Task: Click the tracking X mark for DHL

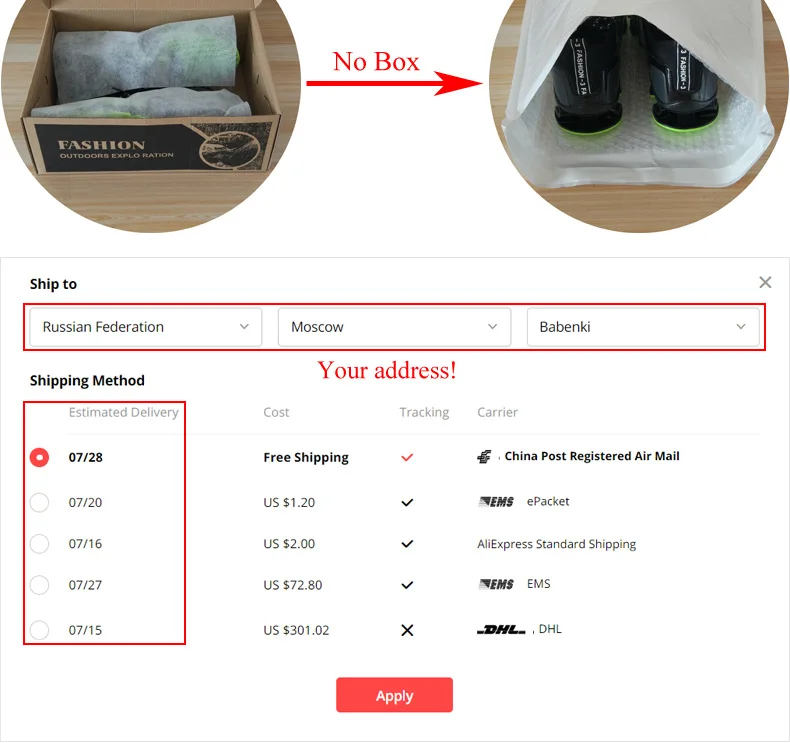Action: click(407, 630)
